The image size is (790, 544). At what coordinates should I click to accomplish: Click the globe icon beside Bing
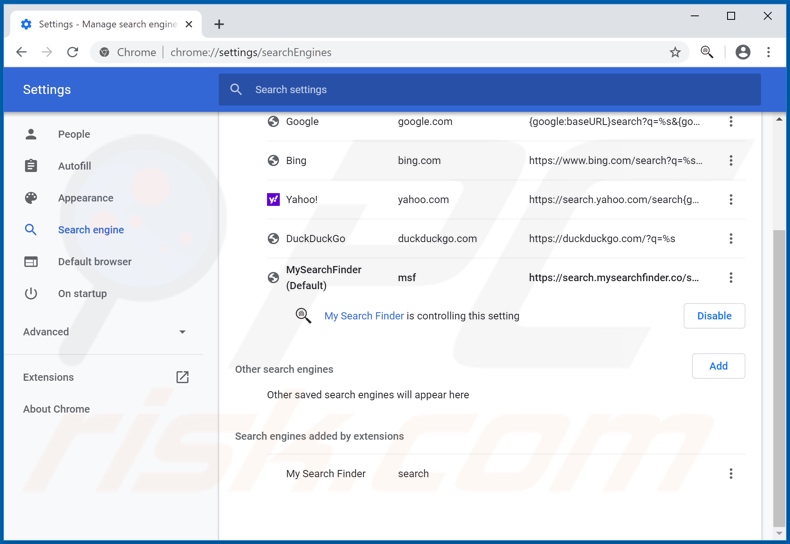(x=273, y=161)
